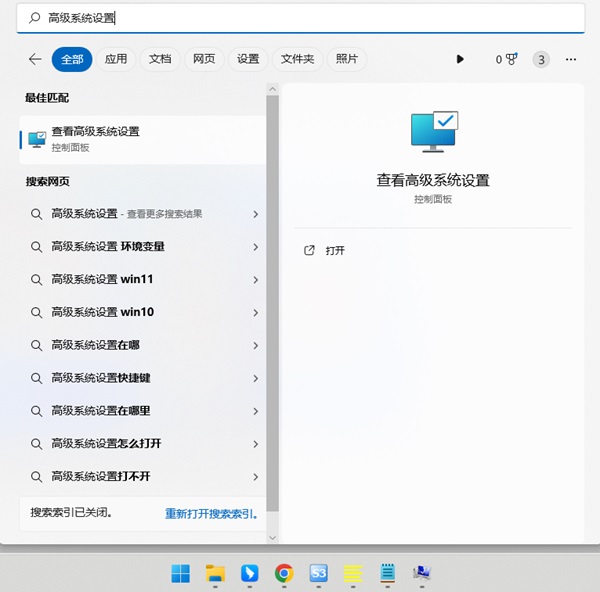
Task: Click search icon beside 高级系统设置打不开
Action: pyautogui.click(x=36, y=477)
